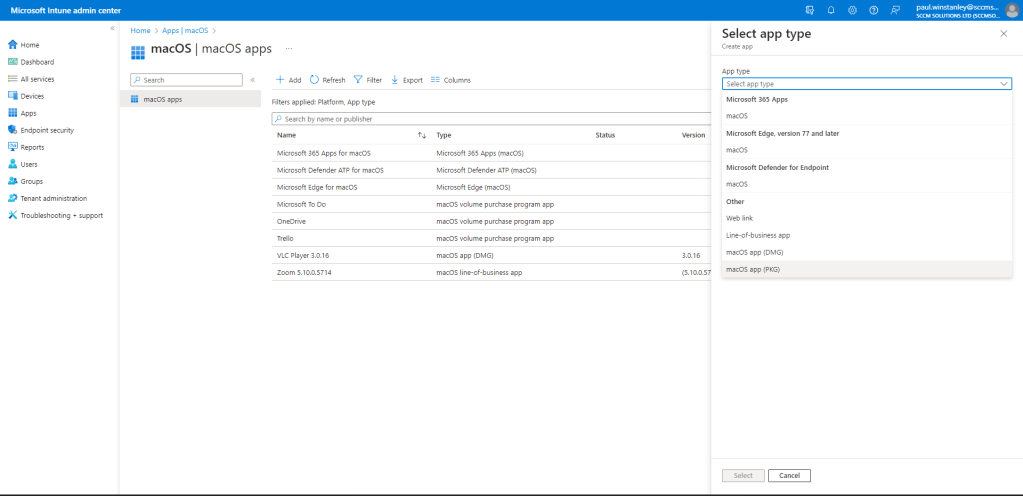Click Apps | macOS breadcrumb link
This screenshot has width=1023, height=496.
184,31
